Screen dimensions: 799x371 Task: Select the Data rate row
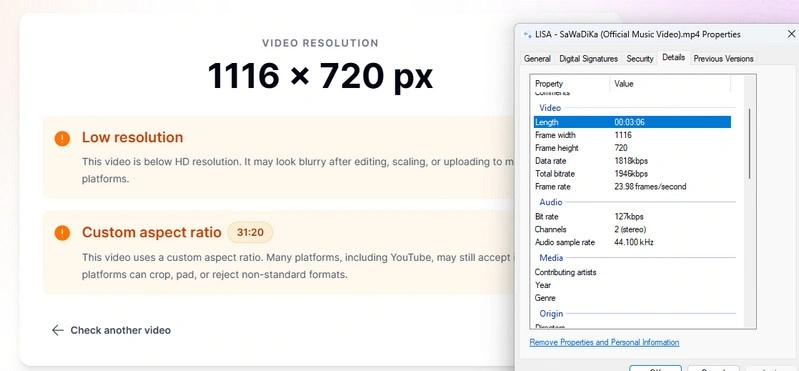(632, 161)
